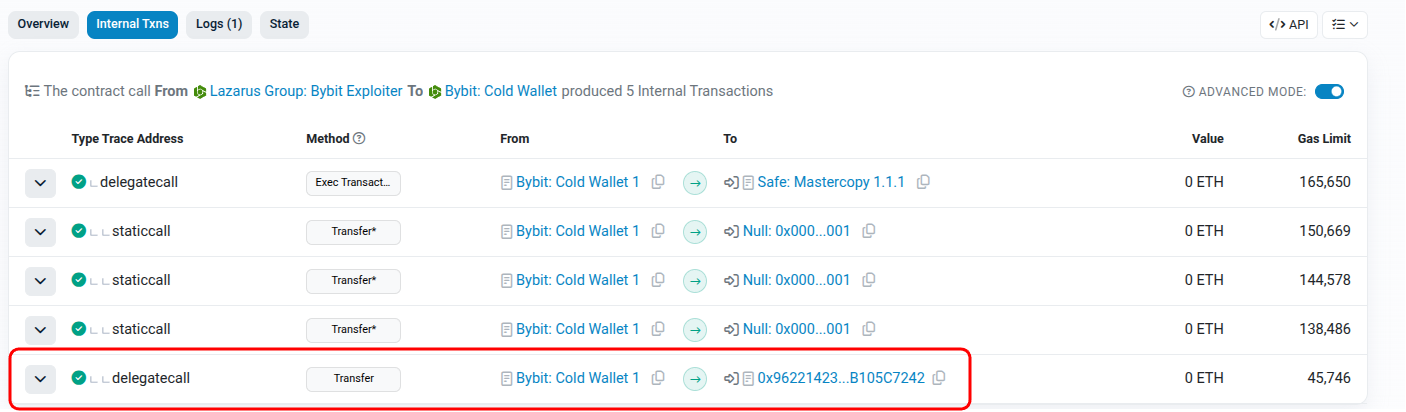Open the Safe: Mastercopy 1.1.1 link
The image size is (1406, 412).
pyautogui.click(x=830, y=182)
